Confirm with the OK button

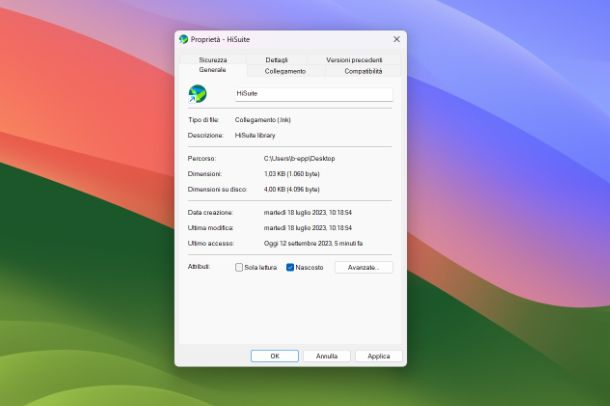click(275, 356)
